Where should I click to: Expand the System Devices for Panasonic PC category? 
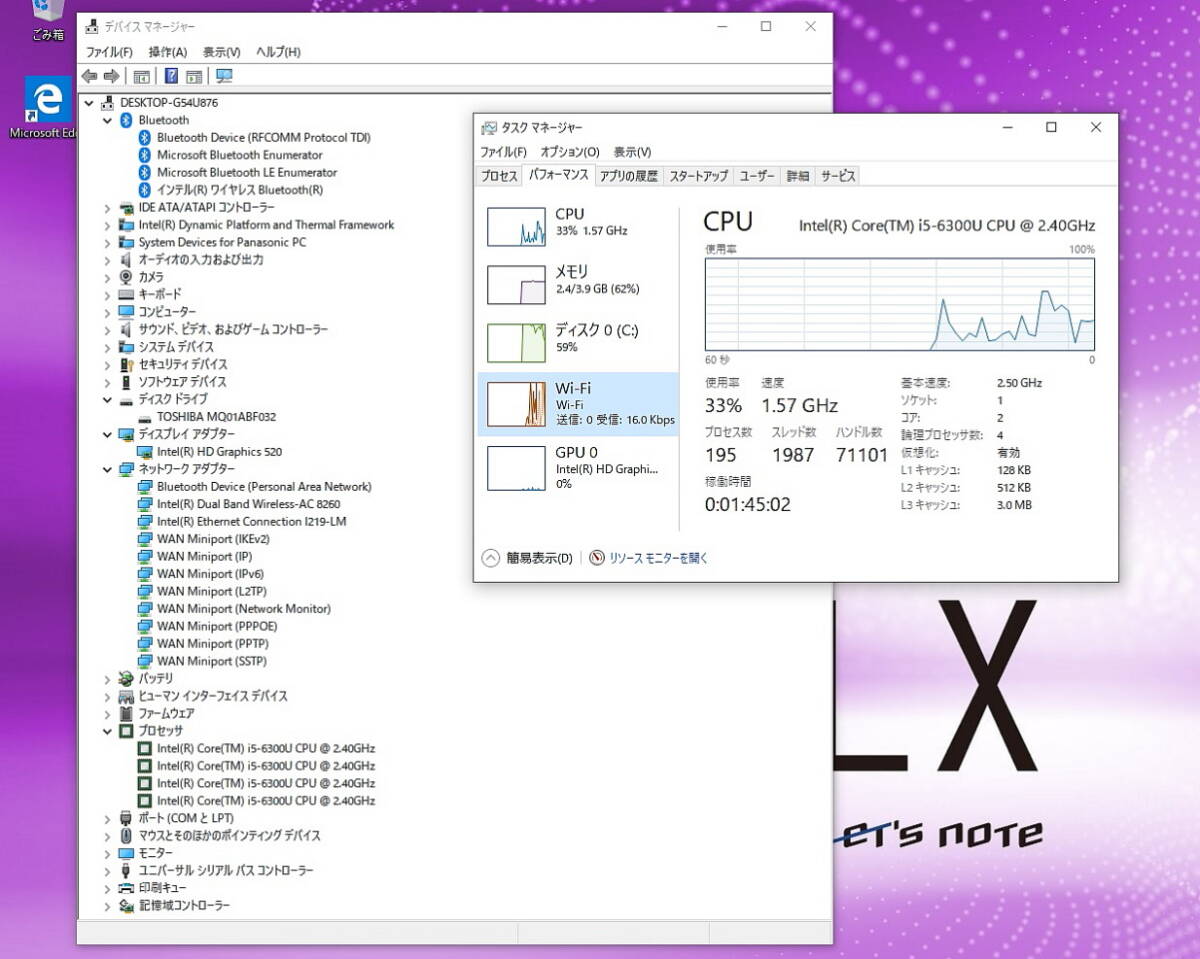[x=107, y=242]
